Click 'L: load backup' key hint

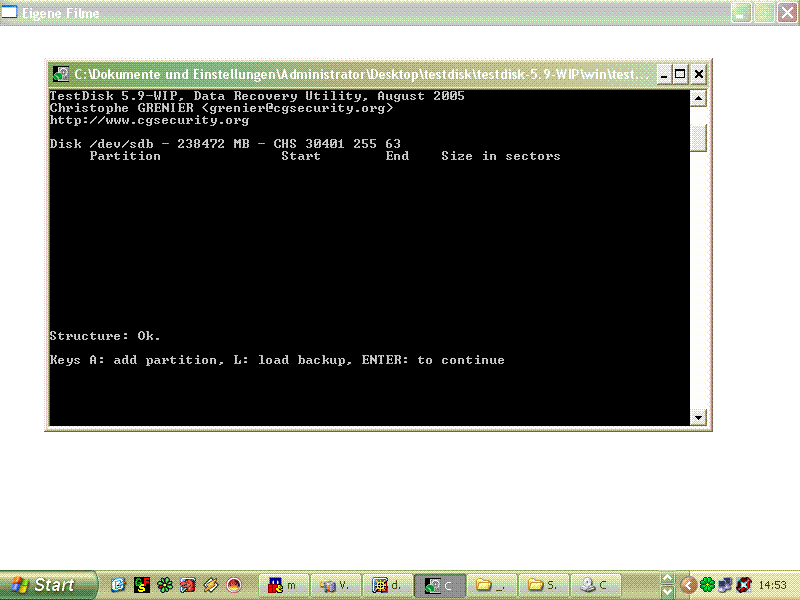[x=293, y=360]
